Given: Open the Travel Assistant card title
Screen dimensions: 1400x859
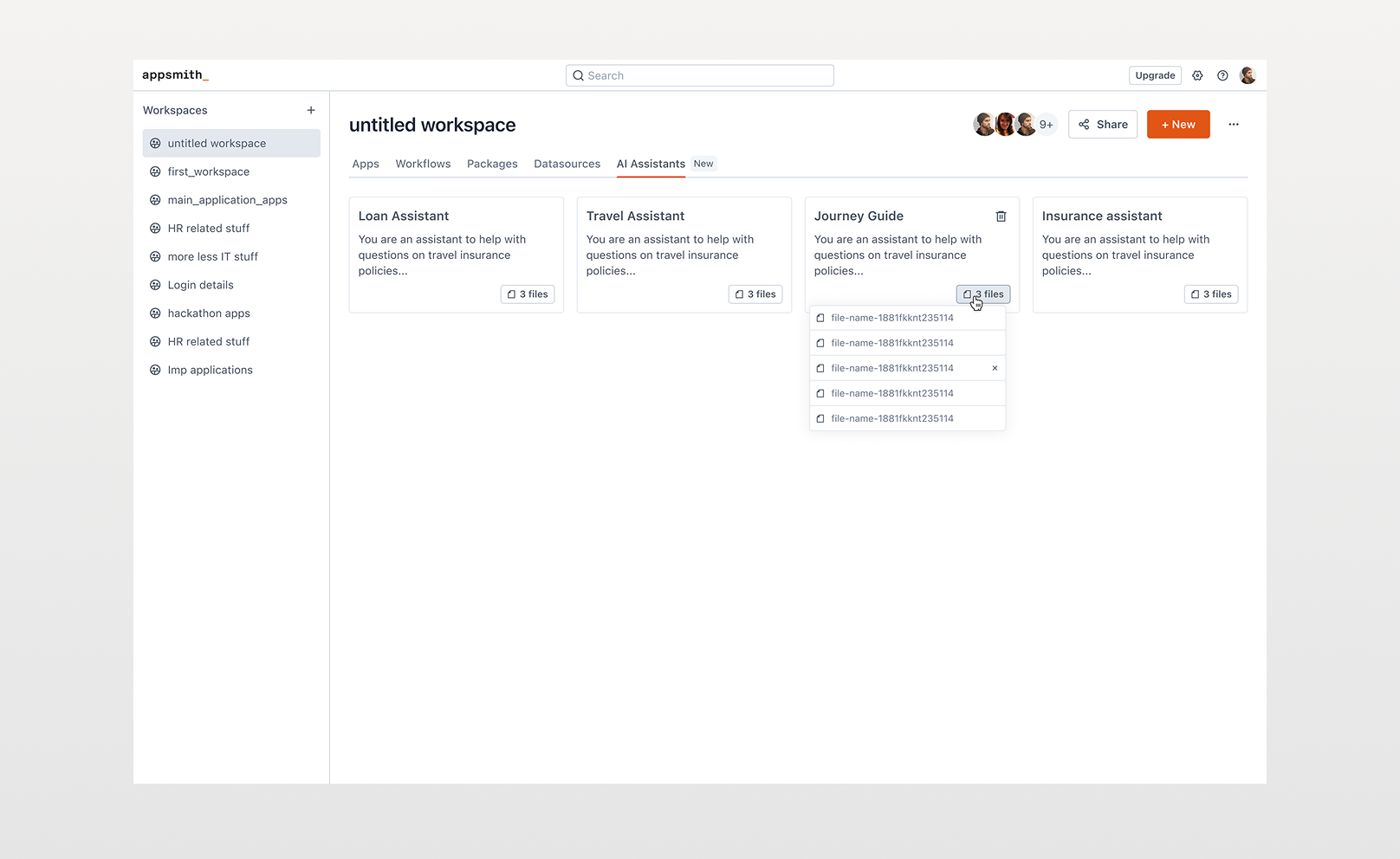Looking at the screenshot, I should pos(635,216).
